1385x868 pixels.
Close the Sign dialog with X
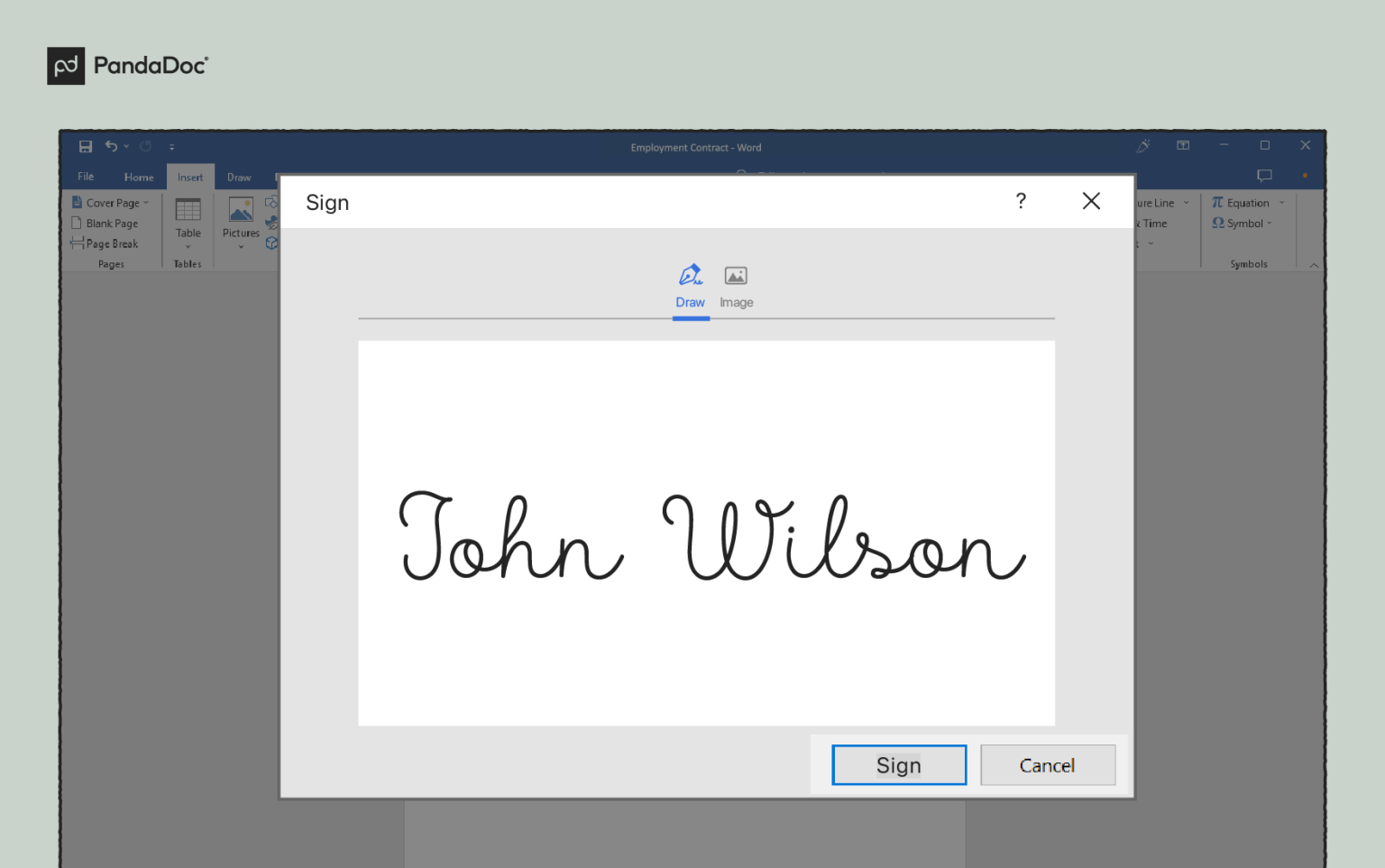click(1091, 201)
